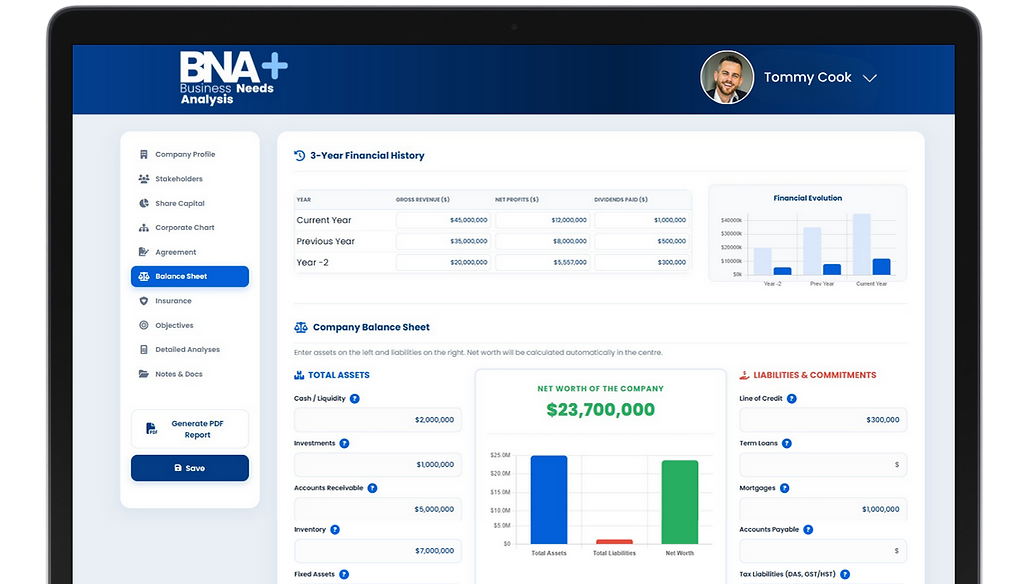The height and width of the screenshot is (584, 1026).
Task: Click the Mortgages help question icon
Action: pos(785,488)
